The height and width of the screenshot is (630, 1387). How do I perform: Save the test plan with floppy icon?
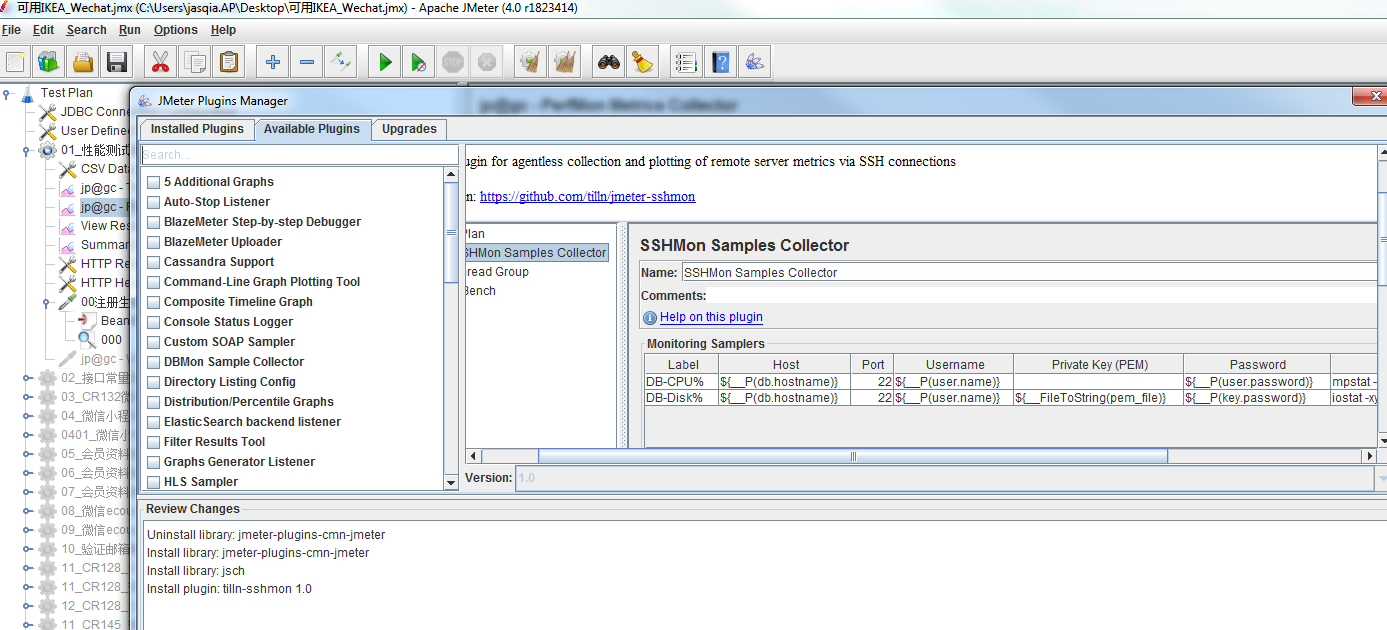(x=117, y=62)
